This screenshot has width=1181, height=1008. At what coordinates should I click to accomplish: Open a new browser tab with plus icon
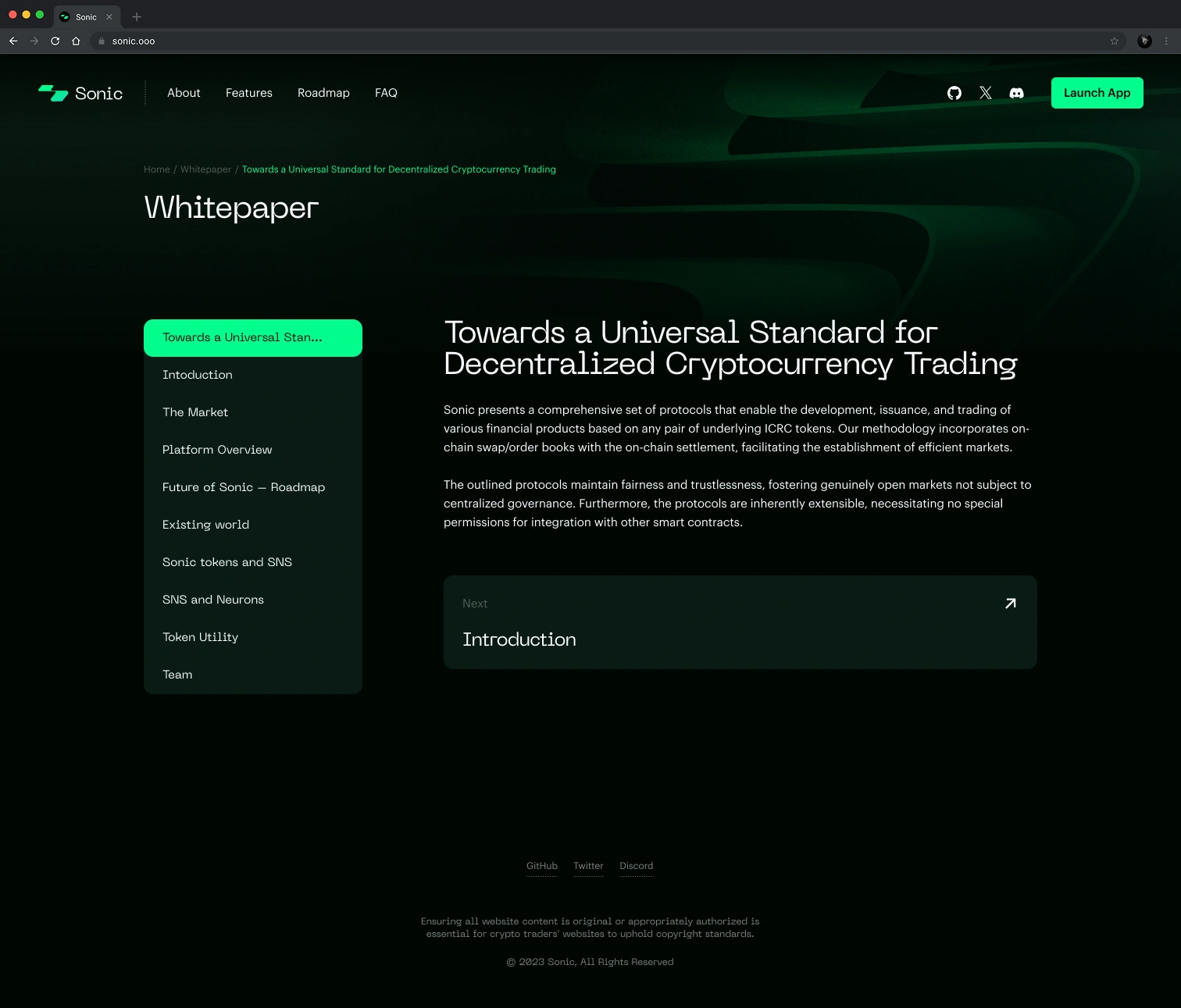[x=137, y=16]
